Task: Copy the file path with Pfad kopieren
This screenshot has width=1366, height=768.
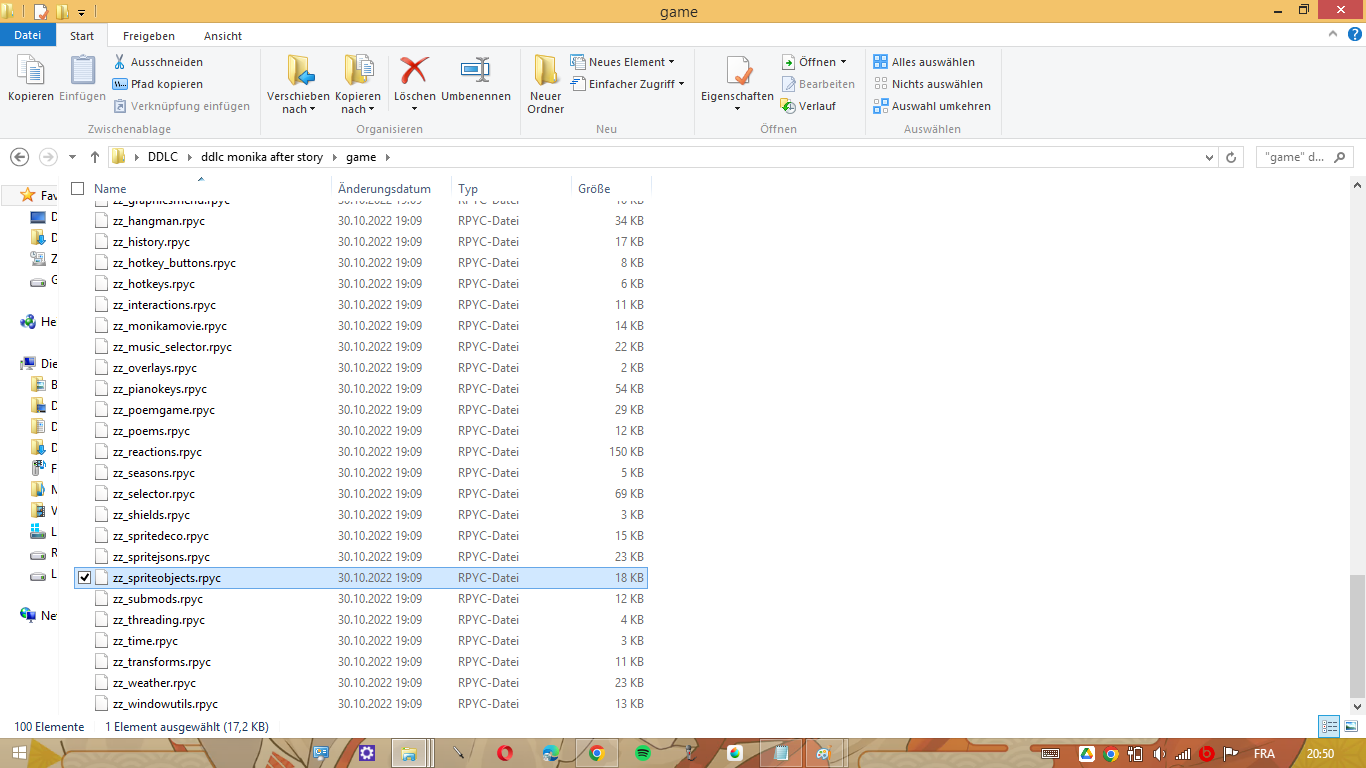Action: pyautogui.click(x=164, y=84)
